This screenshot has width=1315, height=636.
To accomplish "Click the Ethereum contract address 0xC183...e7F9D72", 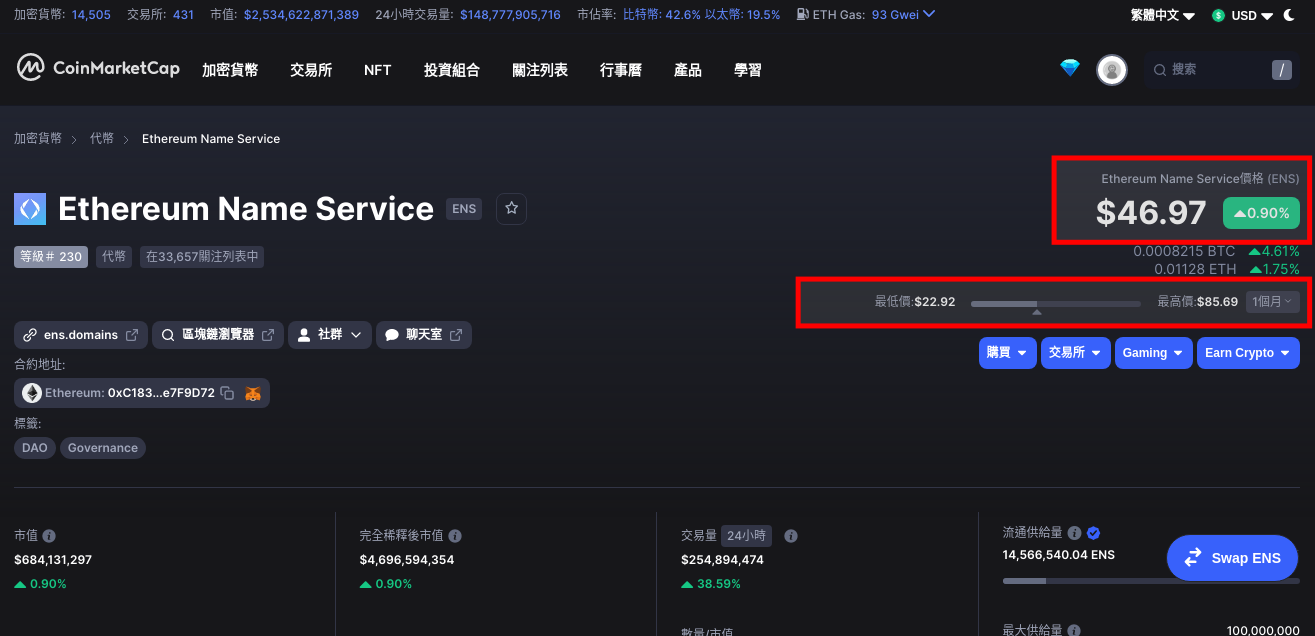I will point(161,393).
